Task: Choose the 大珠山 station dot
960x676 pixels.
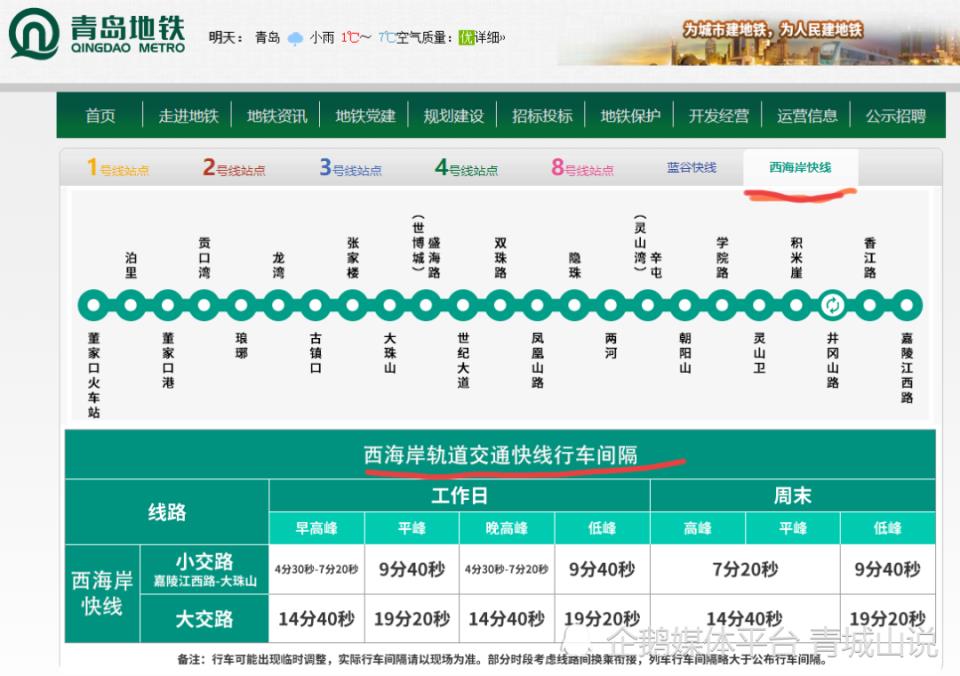Action: coord(389,304)
